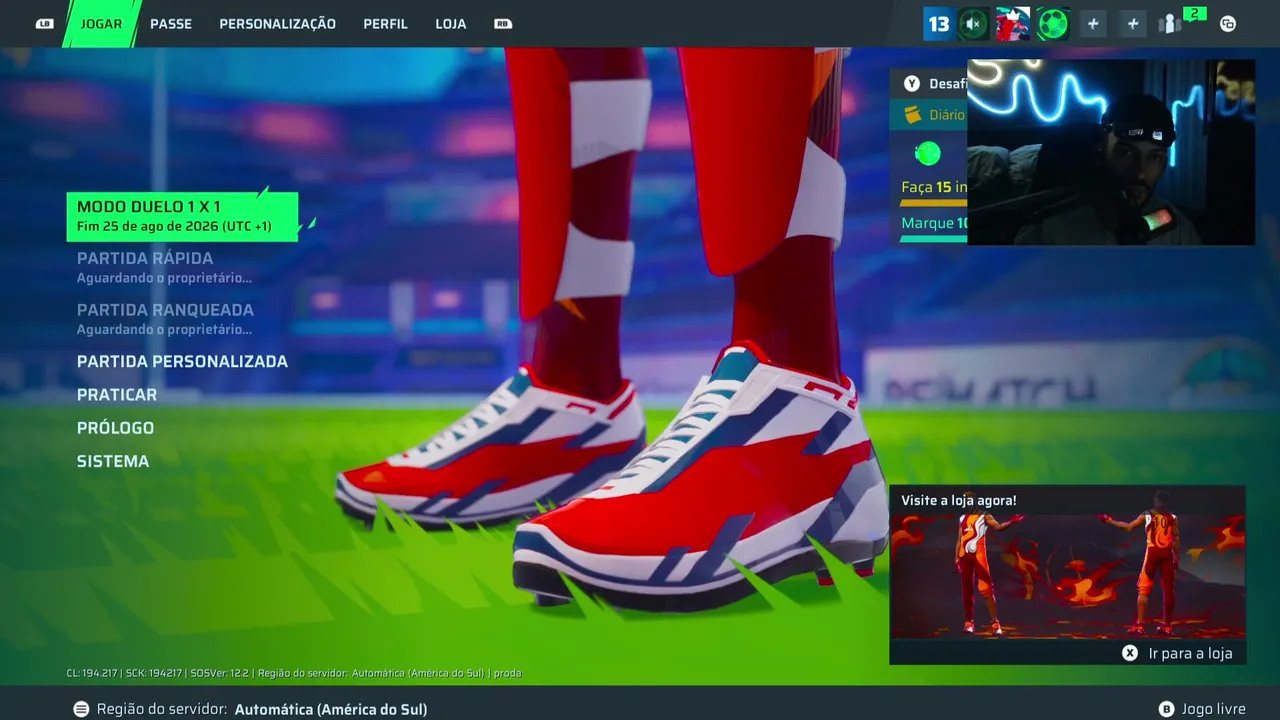Viewport: 1280px width, 720px height.
Task: Click 'Marque 10' challenge text
Action: coord(934,223)
